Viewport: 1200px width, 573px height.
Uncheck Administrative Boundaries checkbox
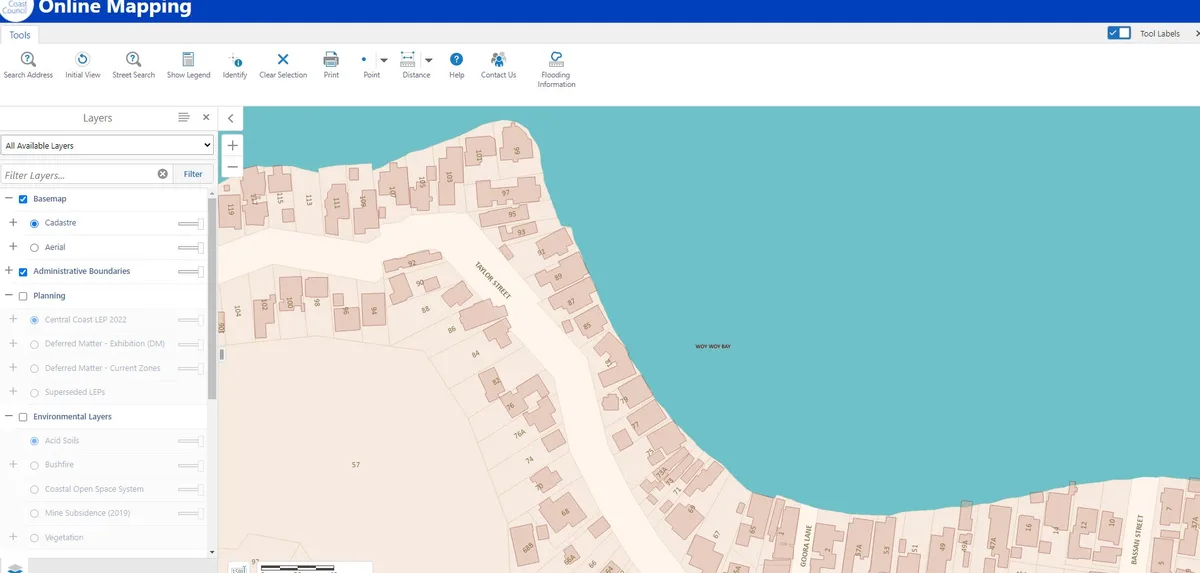tap(23, 271)
